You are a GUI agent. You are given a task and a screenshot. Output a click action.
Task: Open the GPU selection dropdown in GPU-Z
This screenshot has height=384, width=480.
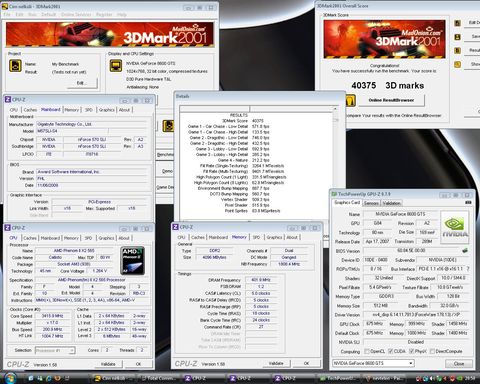[x=373, y=363]
